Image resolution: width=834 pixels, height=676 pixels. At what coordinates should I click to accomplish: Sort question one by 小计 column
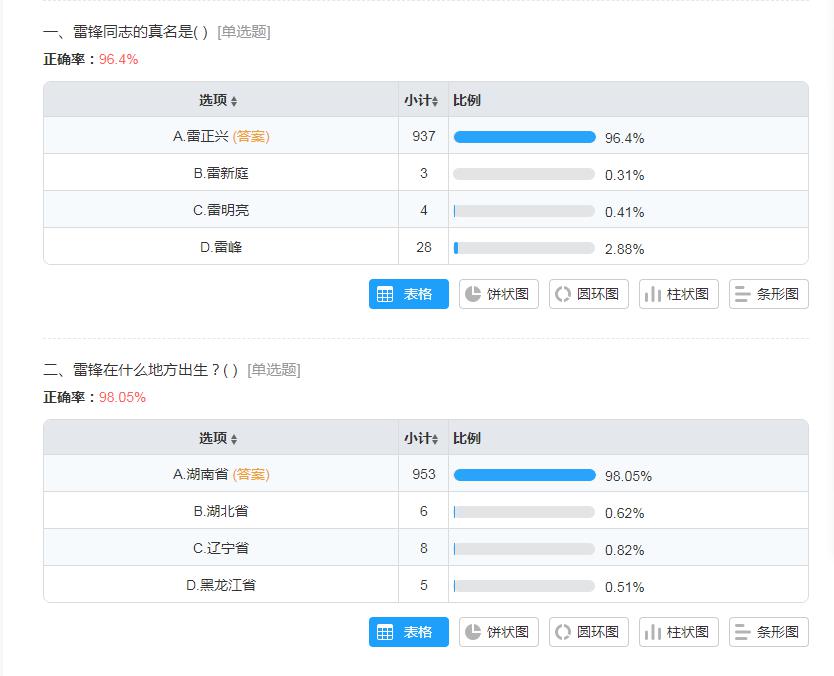click(x=421, y=100)
